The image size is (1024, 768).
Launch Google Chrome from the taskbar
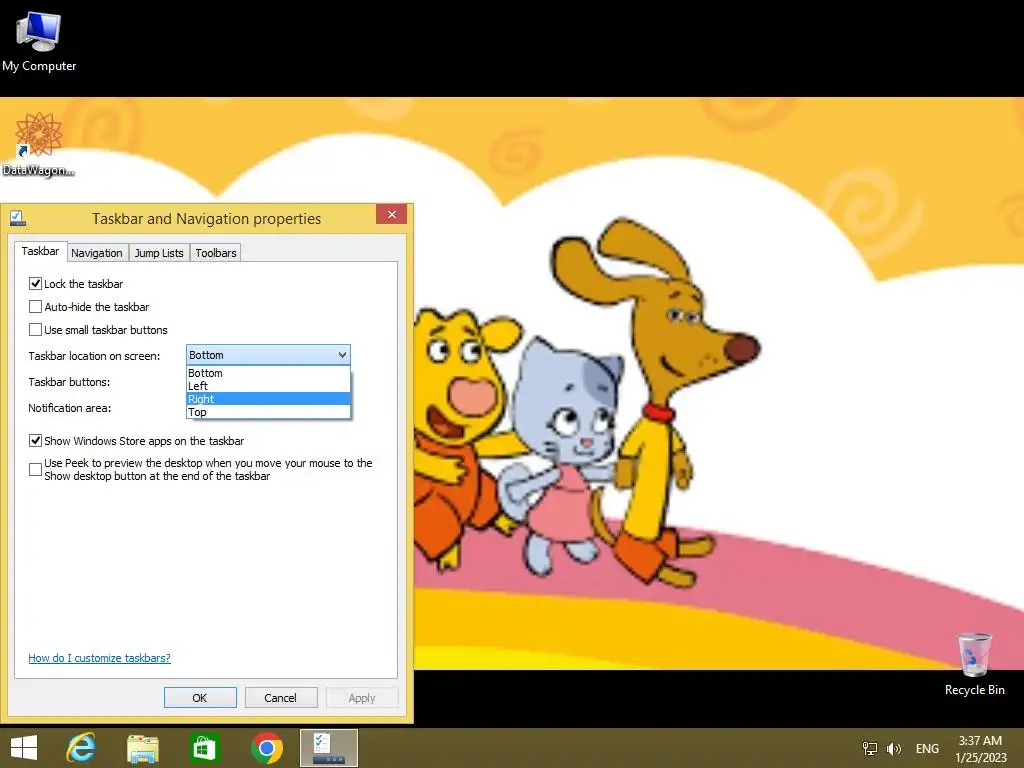tap(266, 748)
